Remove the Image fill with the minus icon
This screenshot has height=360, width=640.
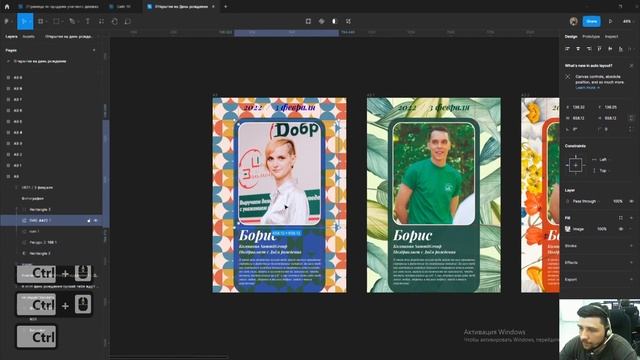pos(631,229)
